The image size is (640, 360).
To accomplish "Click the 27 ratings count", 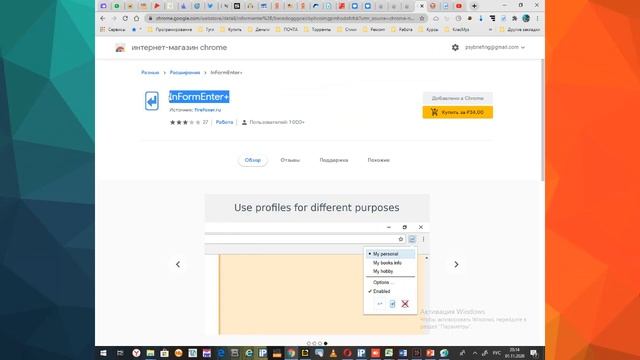I will [x=205, y=122].
